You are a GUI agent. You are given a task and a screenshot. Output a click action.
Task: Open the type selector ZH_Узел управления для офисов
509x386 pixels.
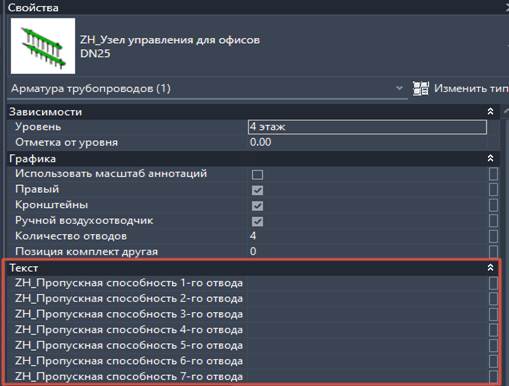point(170,40)
